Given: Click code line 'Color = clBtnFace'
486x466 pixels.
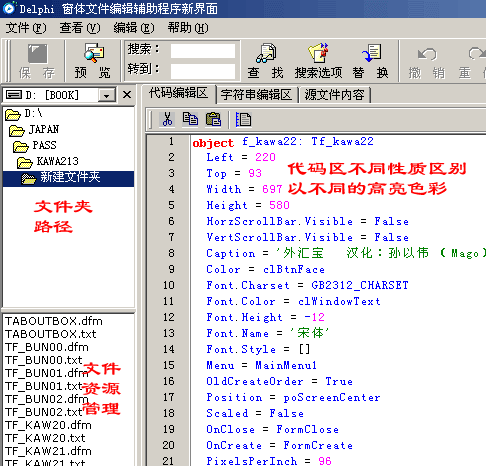Looking at the screenshot, I should pyautogui.click(x=265, y=269).
